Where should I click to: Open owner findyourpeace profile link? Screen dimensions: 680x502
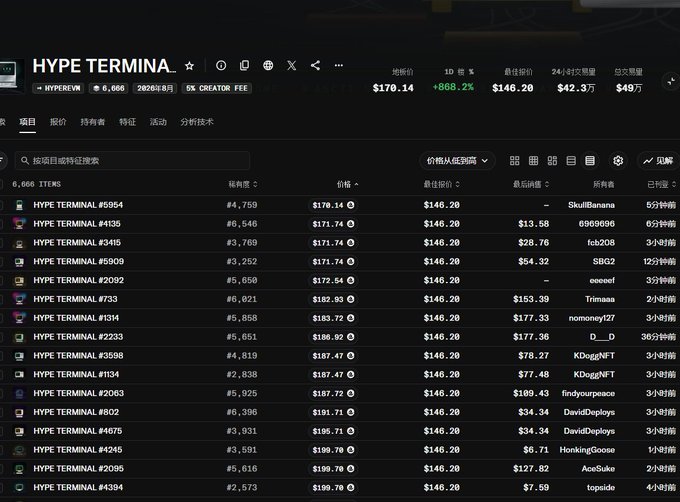coord(588,393)
